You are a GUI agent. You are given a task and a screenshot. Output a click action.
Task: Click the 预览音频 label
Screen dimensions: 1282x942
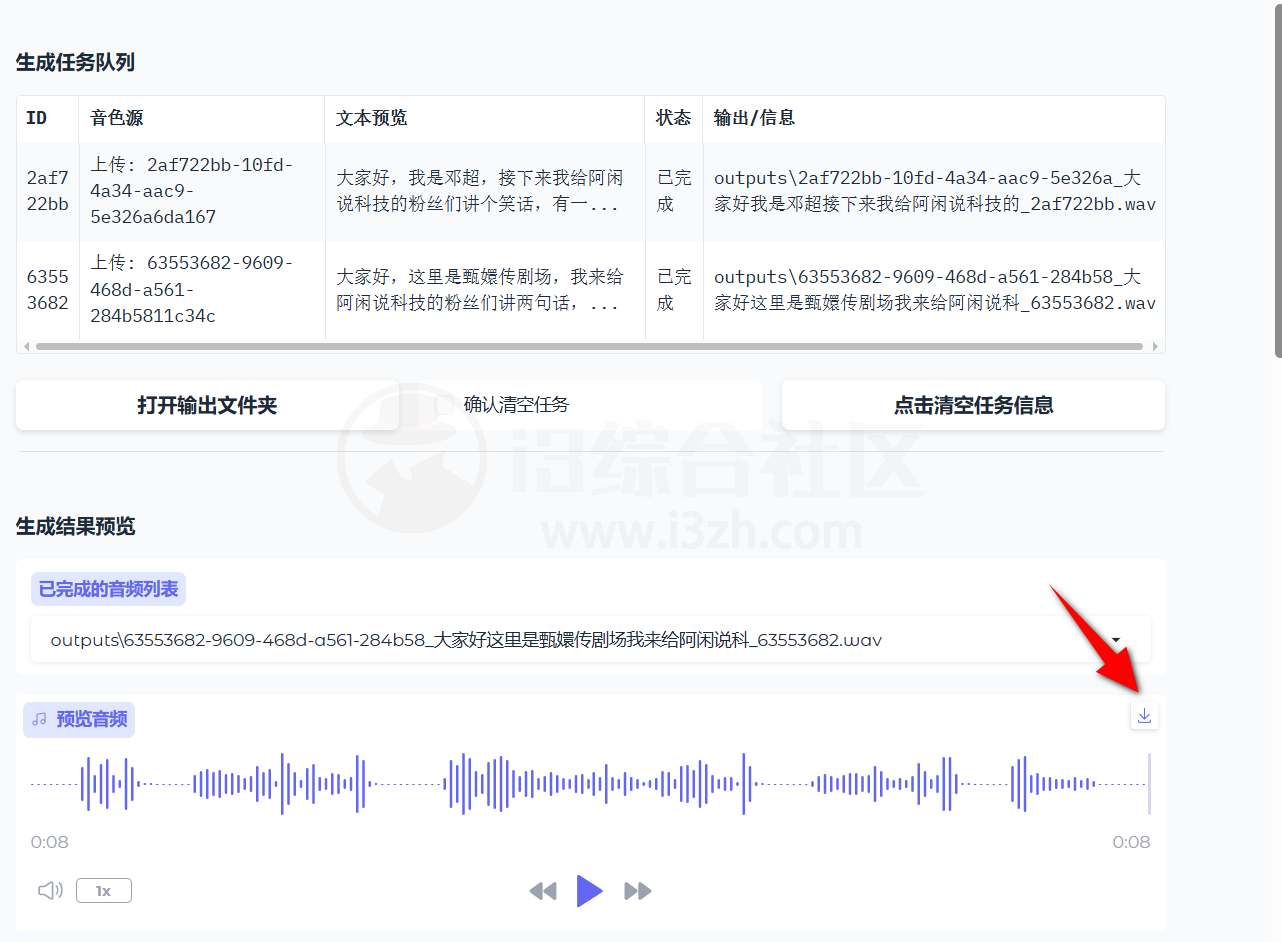point(79,719)
